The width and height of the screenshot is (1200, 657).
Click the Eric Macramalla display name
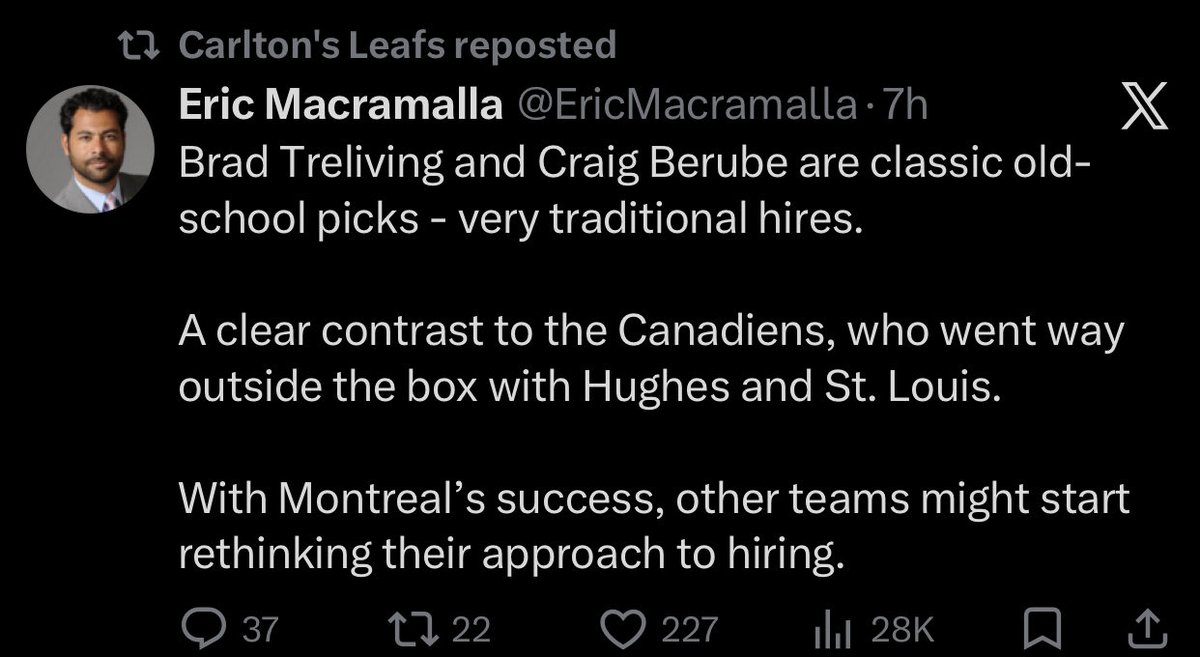tap(340, 107)
